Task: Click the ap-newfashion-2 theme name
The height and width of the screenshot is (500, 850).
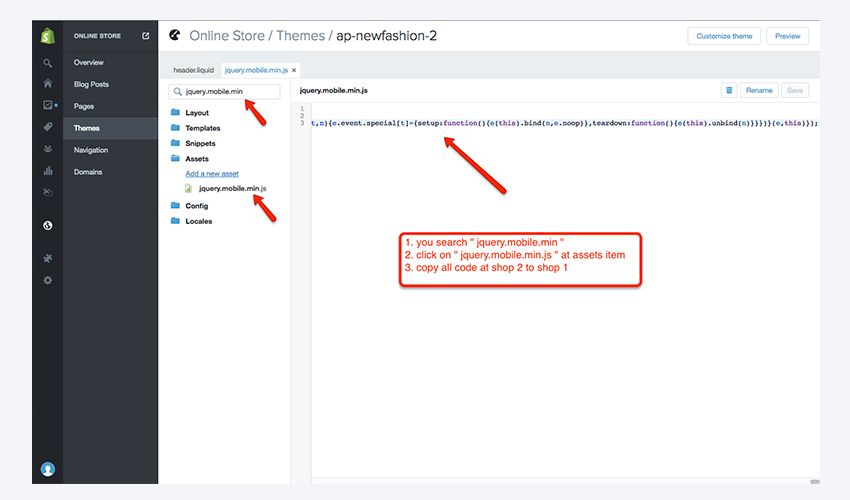Action: pos(387,36)
